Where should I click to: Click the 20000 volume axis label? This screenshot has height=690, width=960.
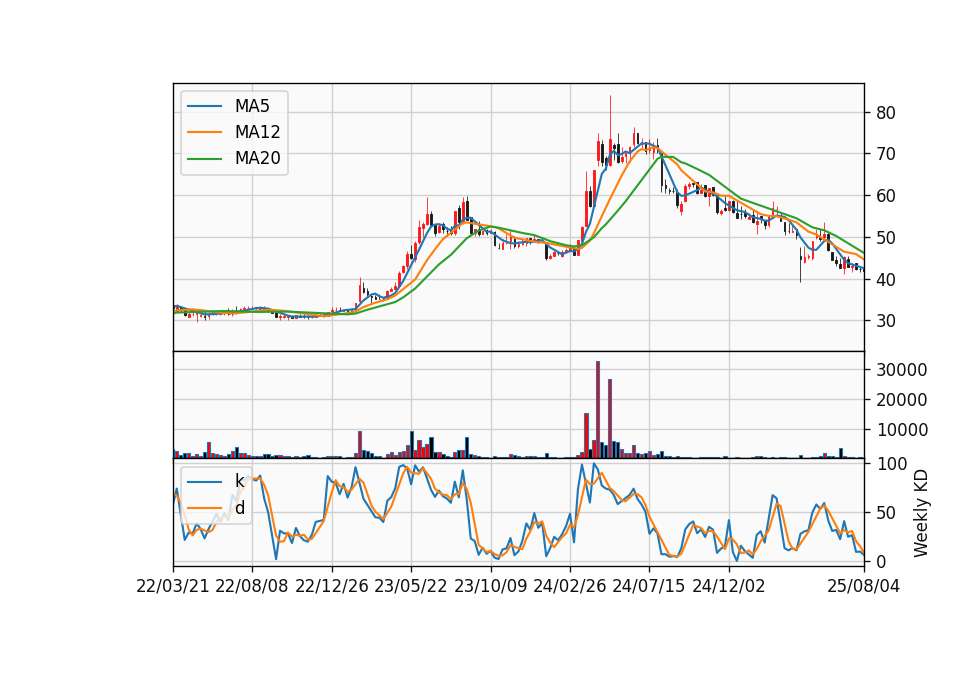coord(902,400)
